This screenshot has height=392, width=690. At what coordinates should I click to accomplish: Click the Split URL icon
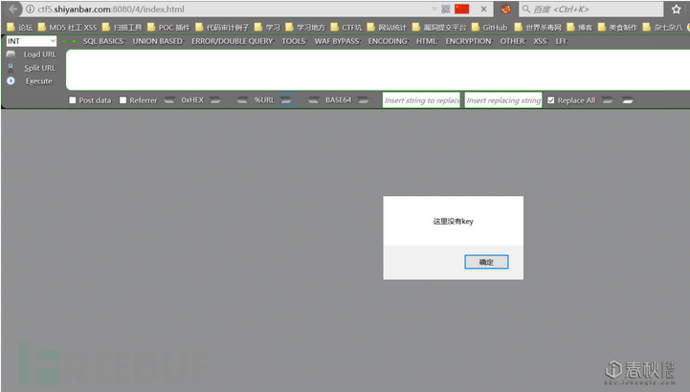click(11, 68)
